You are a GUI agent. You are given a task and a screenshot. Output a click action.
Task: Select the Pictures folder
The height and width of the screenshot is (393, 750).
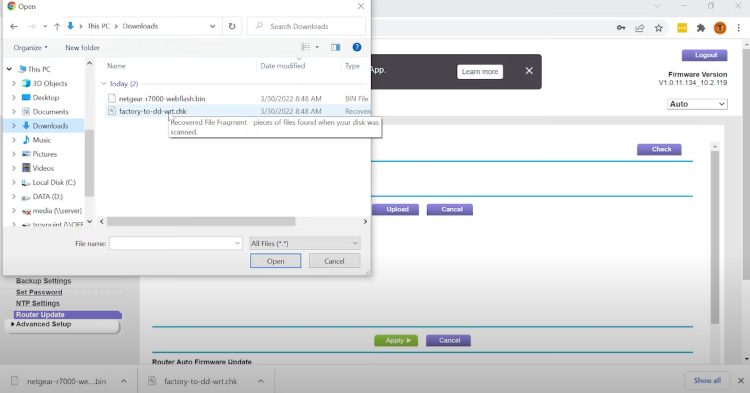(44, 154)
